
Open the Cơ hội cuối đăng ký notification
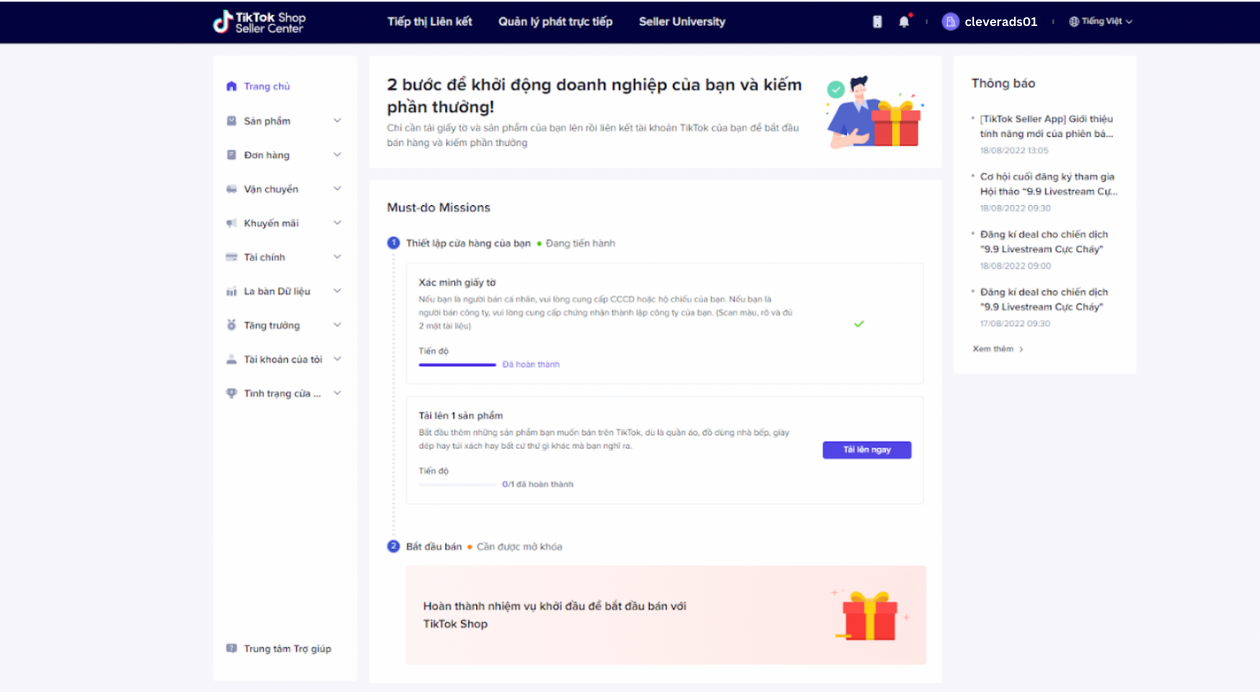[1048, 184]
